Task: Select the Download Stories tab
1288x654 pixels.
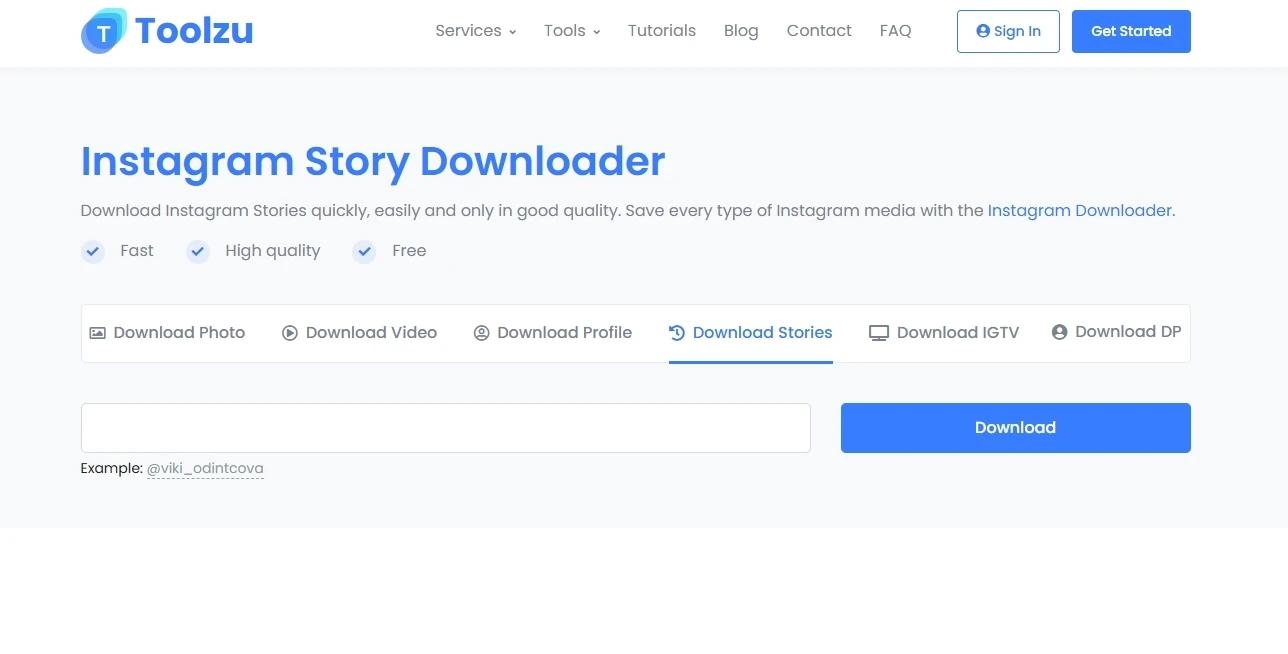Action: pyautogui.click(x=751, y=333)
